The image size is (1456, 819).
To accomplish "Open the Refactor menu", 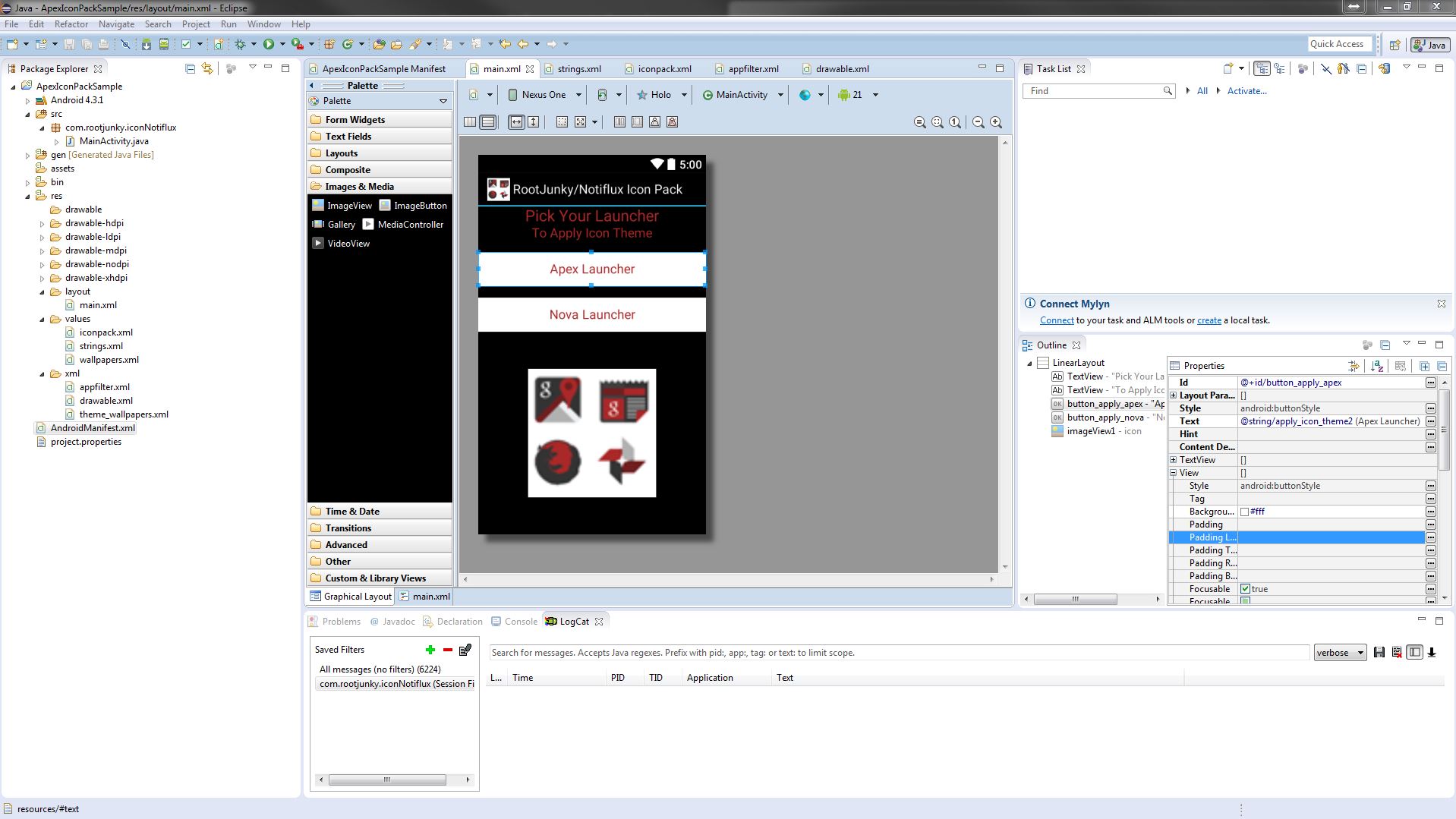I will [x=71, y=24].
